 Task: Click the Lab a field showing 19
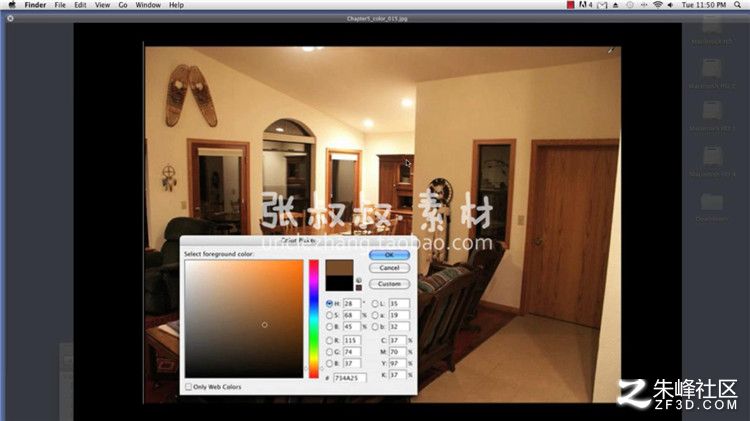coord(399,315)
